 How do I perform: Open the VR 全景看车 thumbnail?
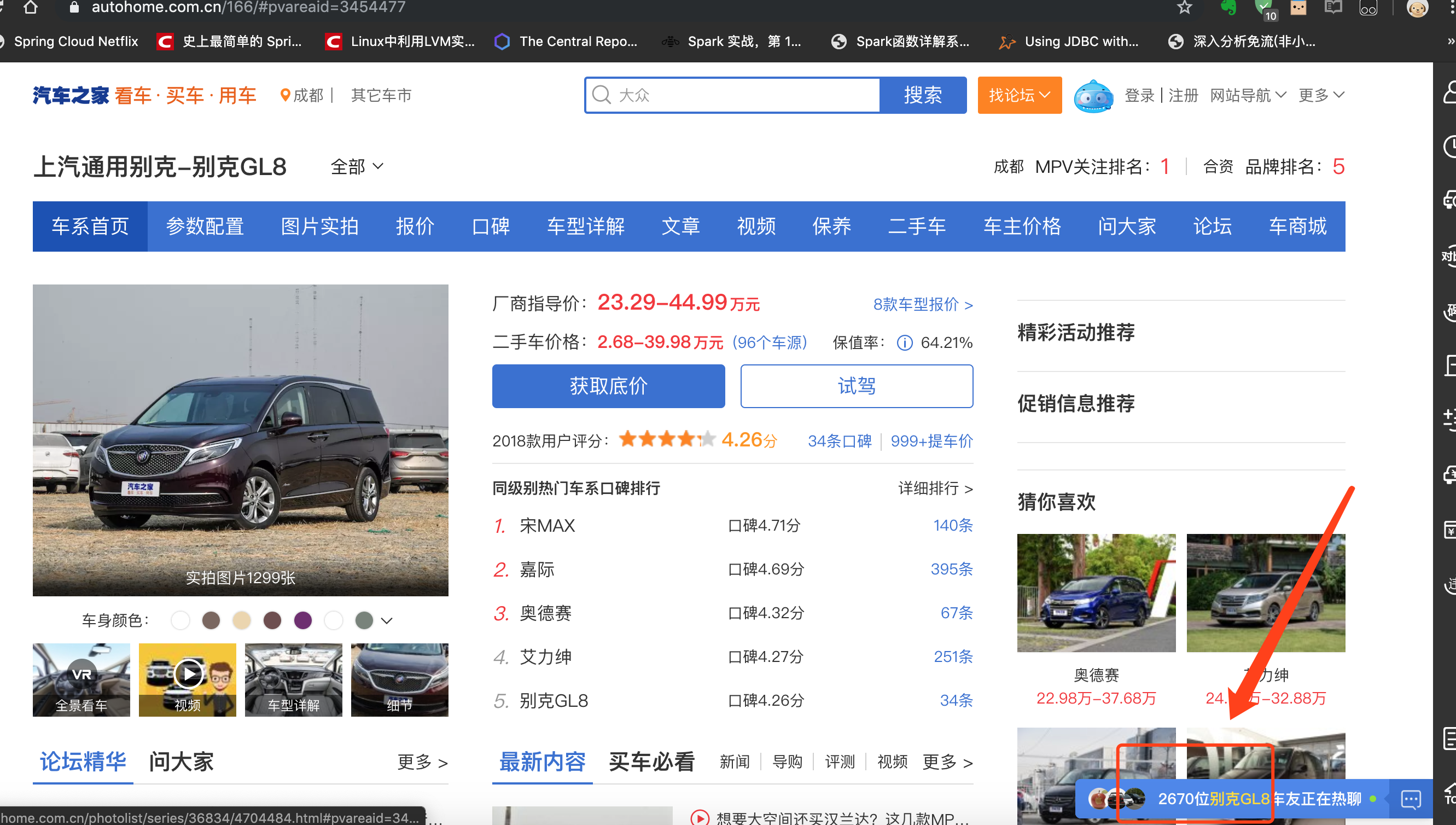(x=81, y=680)
